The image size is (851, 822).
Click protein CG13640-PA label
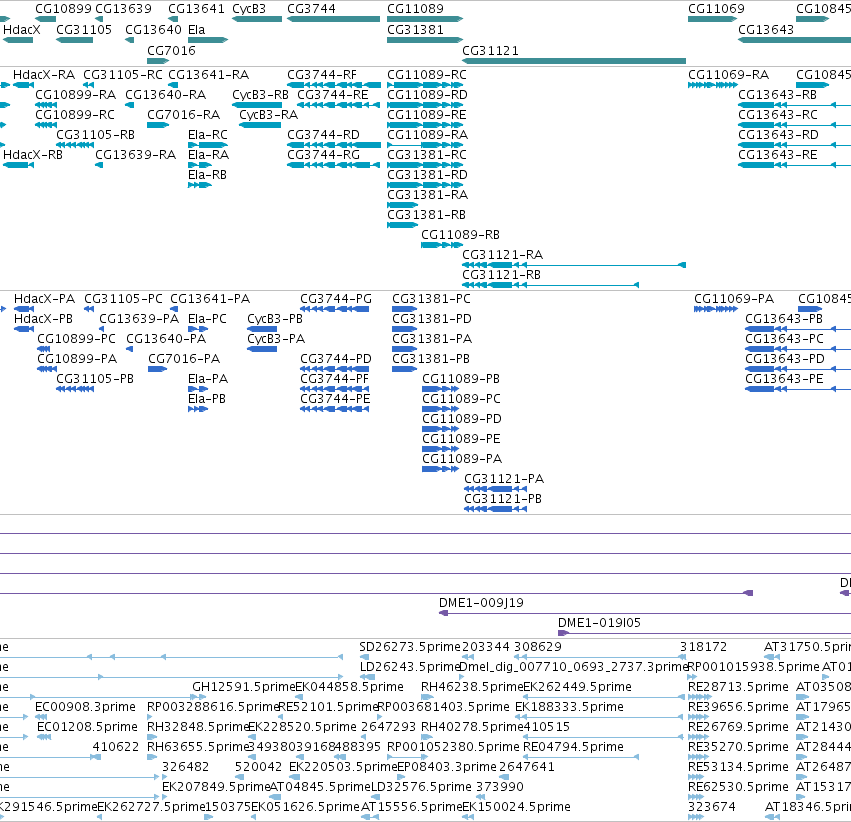(x=166, y=339)
